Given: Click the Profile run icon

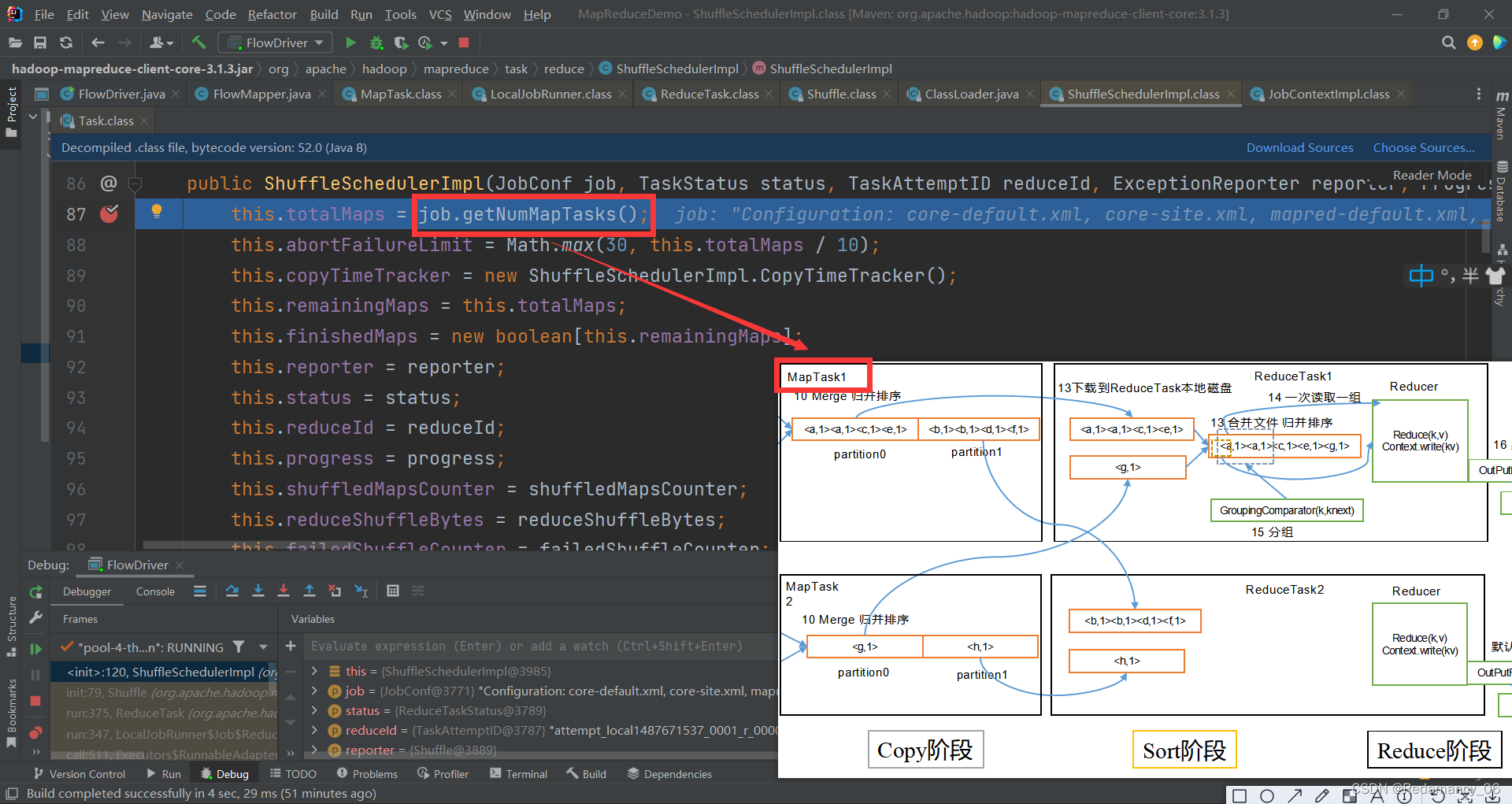Looking at the screenshot, I should pos(425,43).
